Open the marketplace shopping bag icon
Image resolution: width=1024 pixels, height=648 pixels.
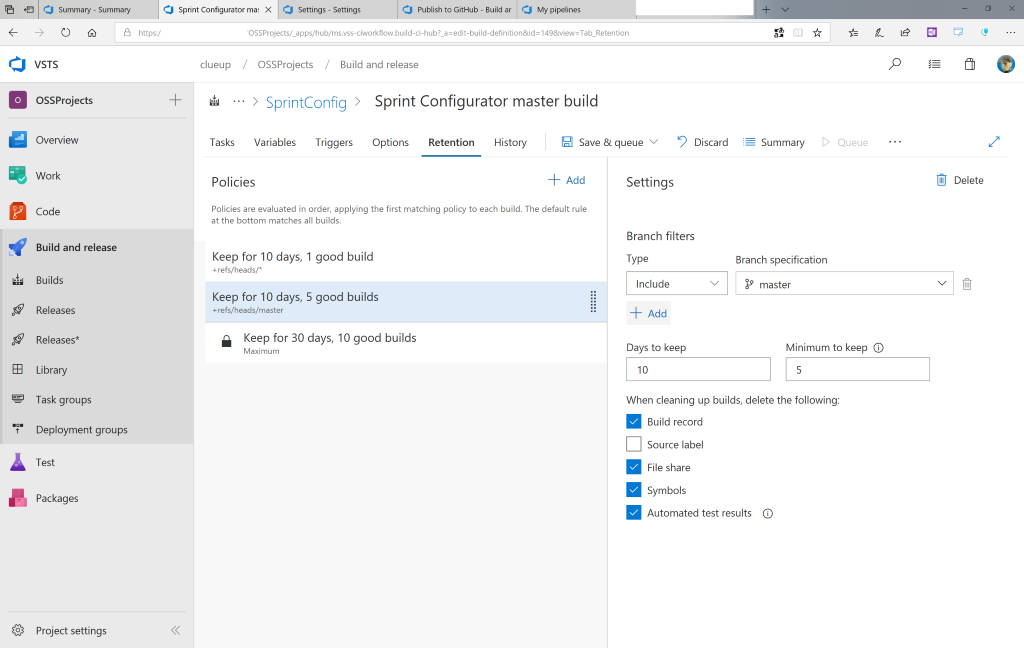pos(970,64)
